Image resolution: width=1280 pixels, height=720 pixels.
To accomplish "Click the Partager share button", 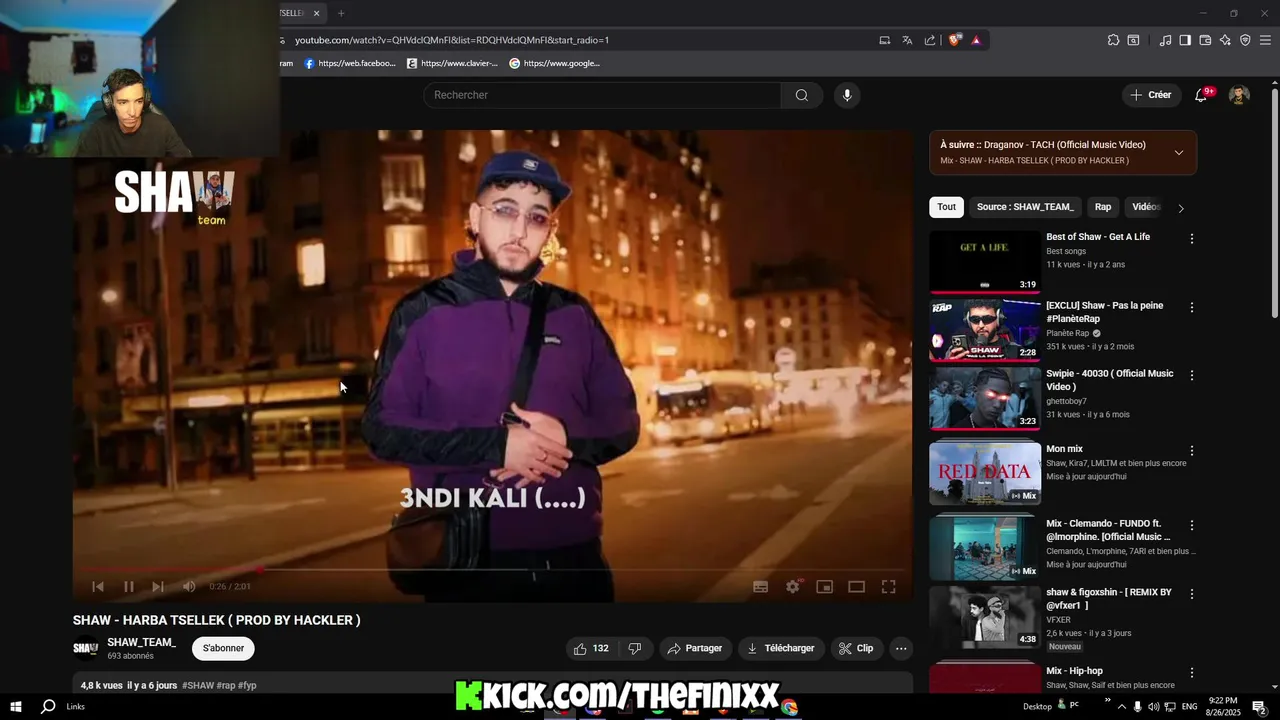I will click(x=695, y=648).
